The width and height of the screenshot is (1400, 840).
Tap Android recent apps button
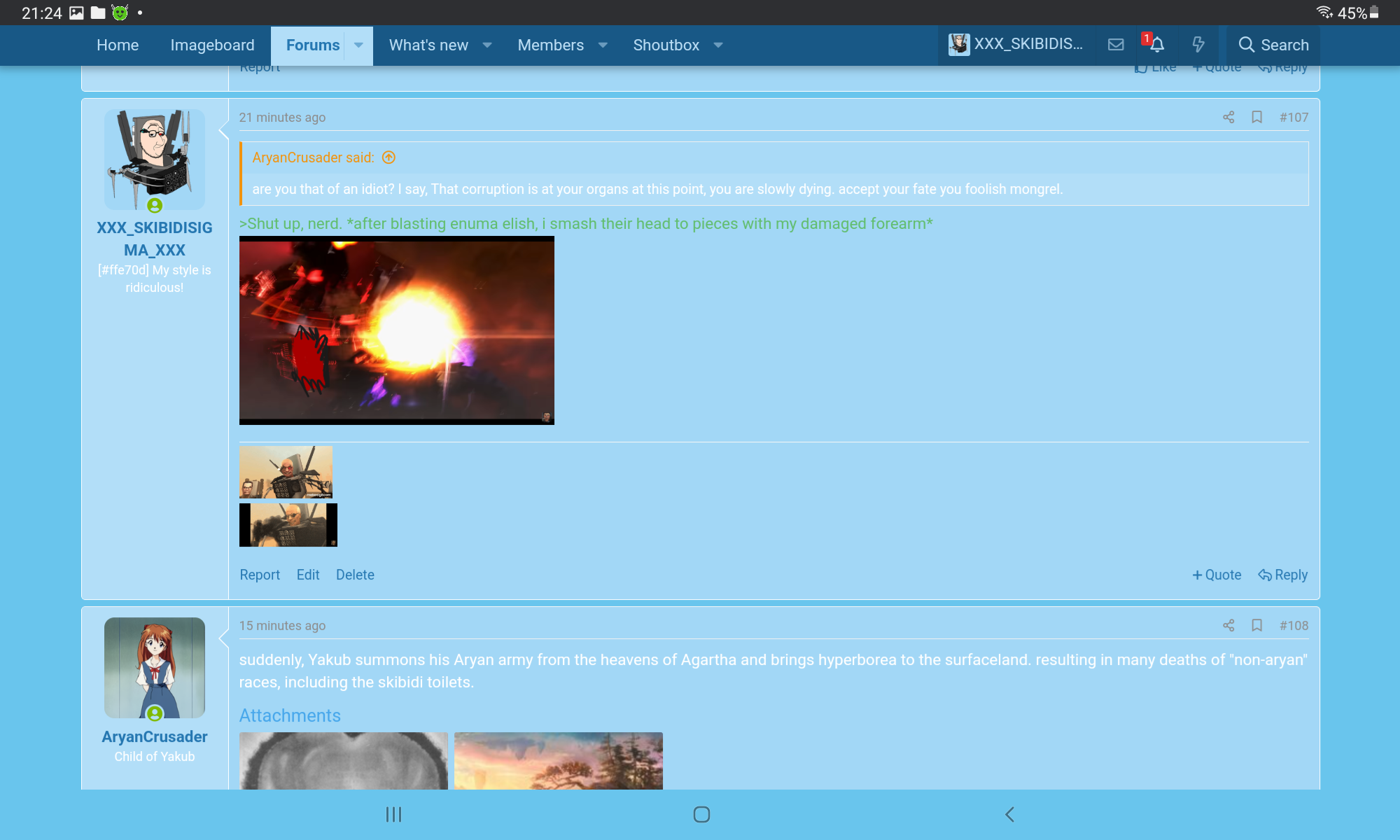click(x=394, y=814)
